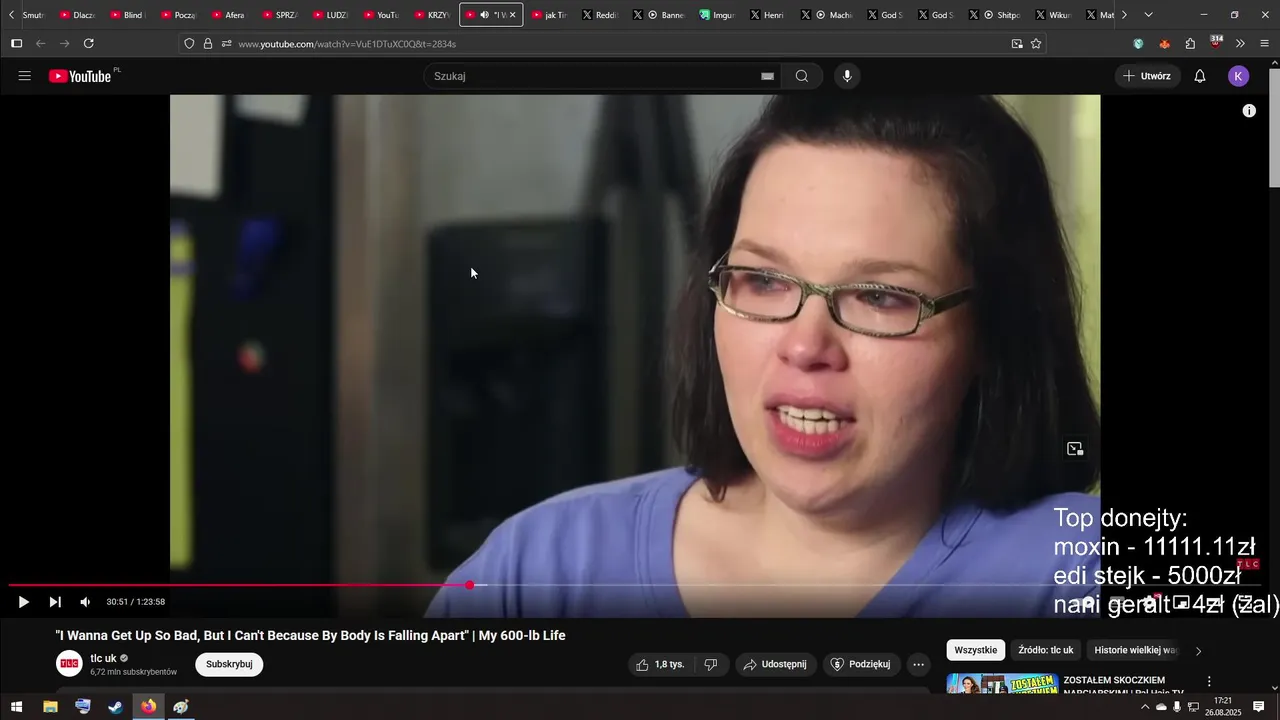Share video with Udostępnij button
Image resolution: width=1280 pixels, height=720 pixels.
click(x=775, y=664)
